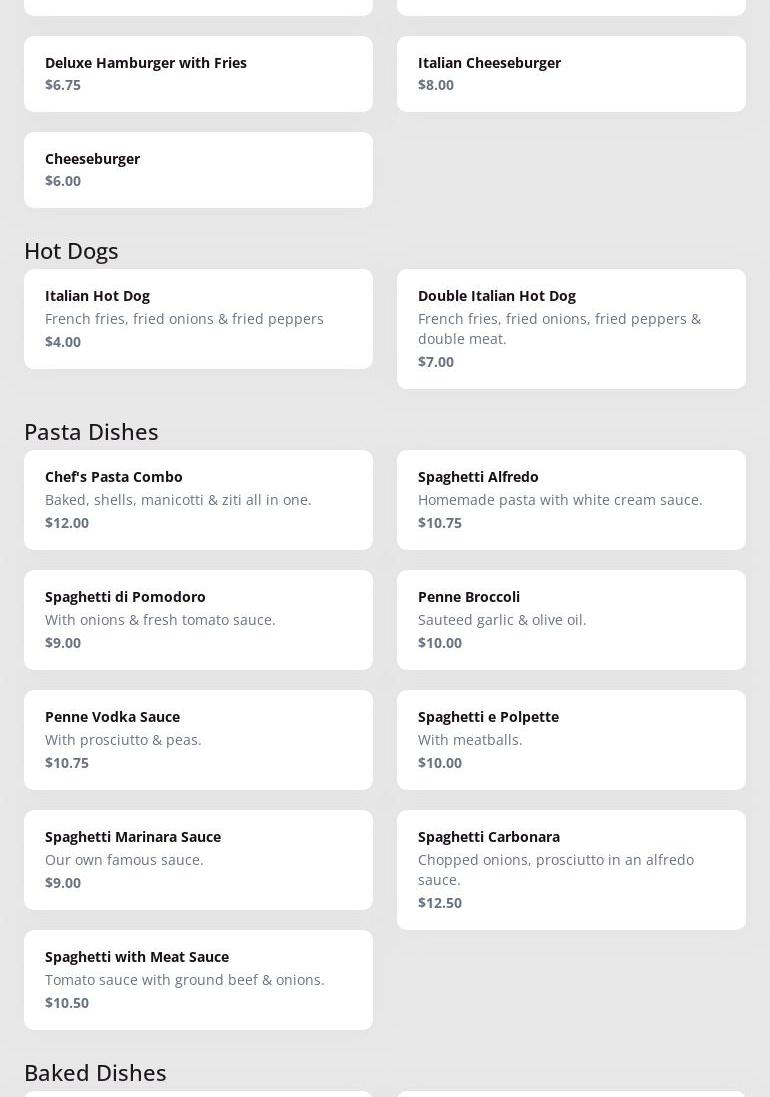Select Double Italian Hot Dog

tap(571, 328)
